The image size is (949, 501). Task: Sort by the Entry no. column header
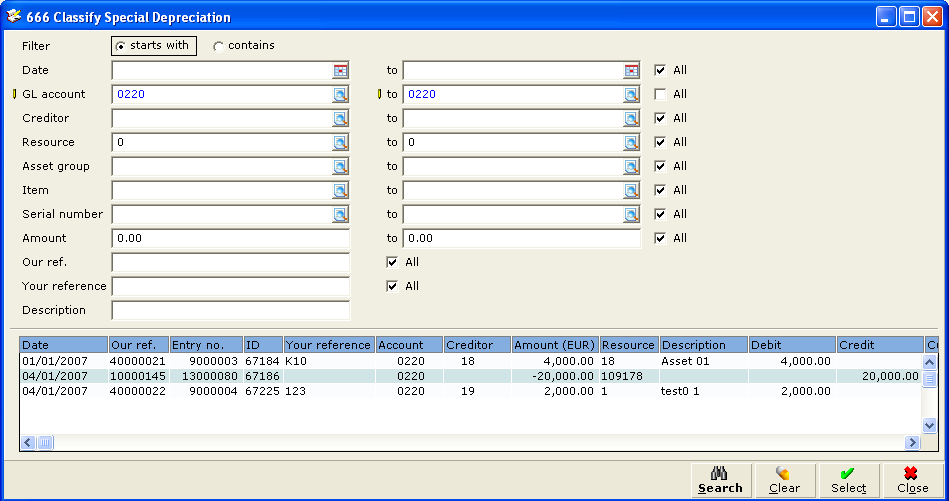(x=206, y=345)
